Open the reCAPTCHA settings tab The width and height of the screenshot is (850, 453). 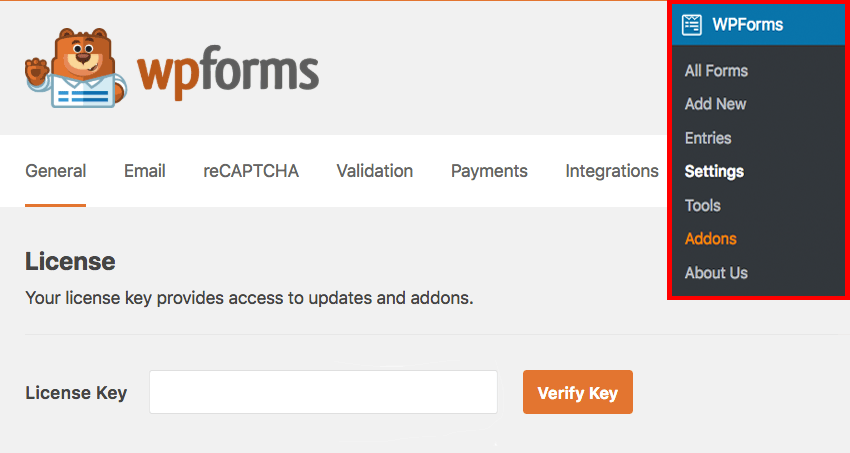pyautogui.click(x=251, y=171)
